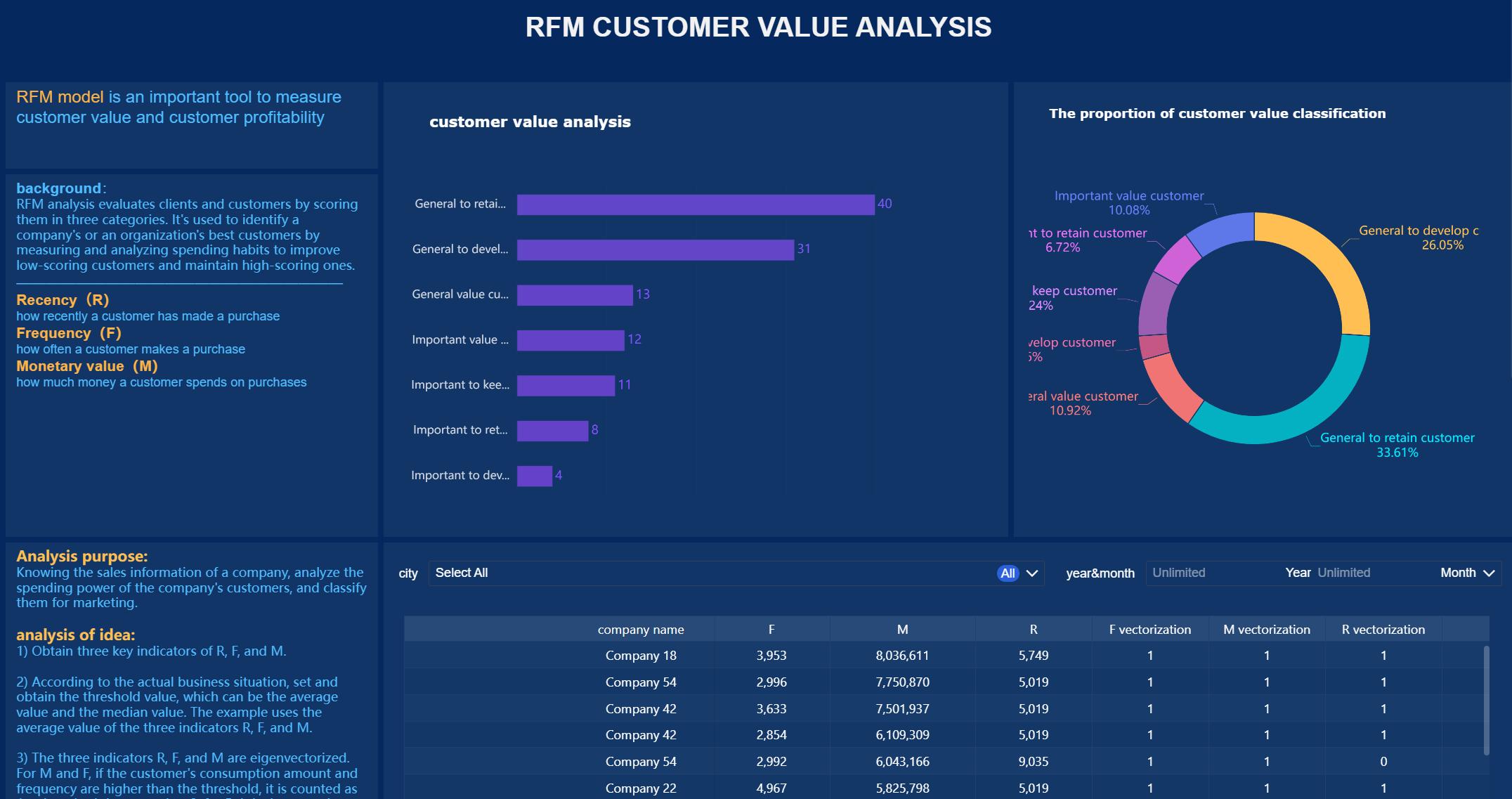Click the chevron icon beside Select All

coord(1031,573)
